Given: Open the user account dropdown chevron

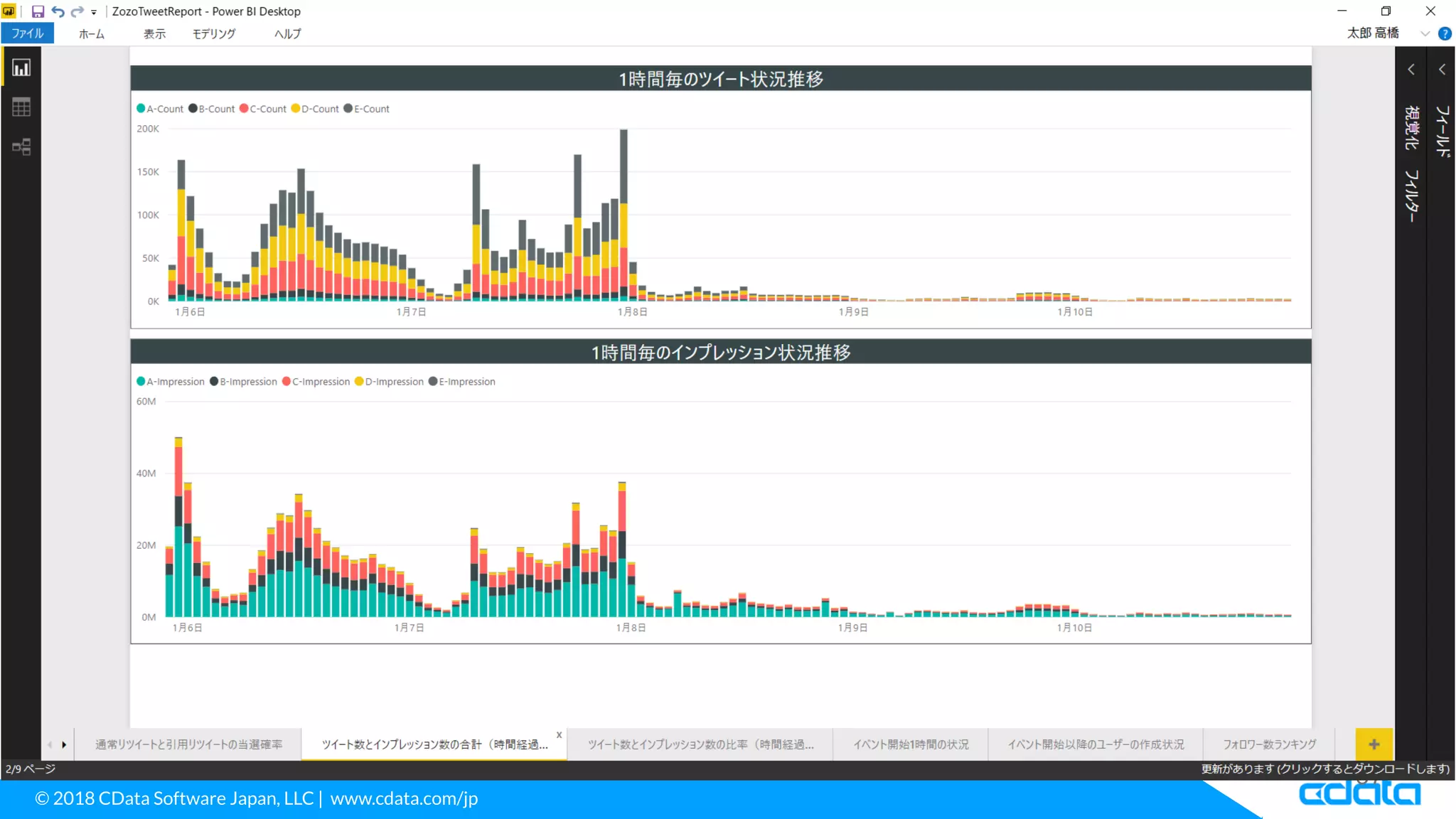Looking at the screenshot, I should point(1425,33).
